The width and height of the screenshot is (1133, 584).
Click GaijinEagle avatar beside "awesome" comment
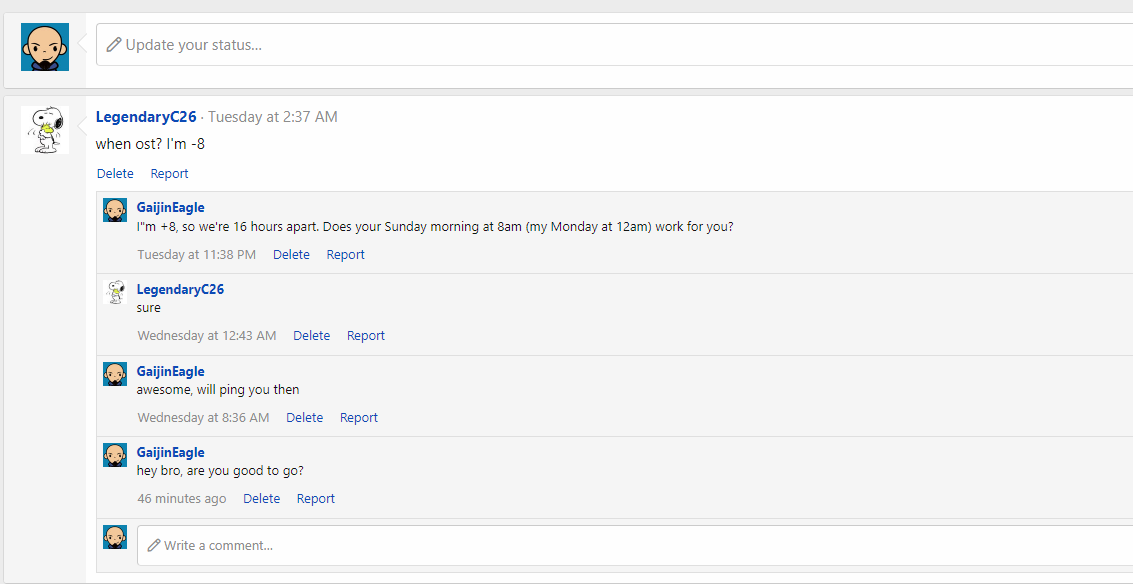click(x=115, y=374)
